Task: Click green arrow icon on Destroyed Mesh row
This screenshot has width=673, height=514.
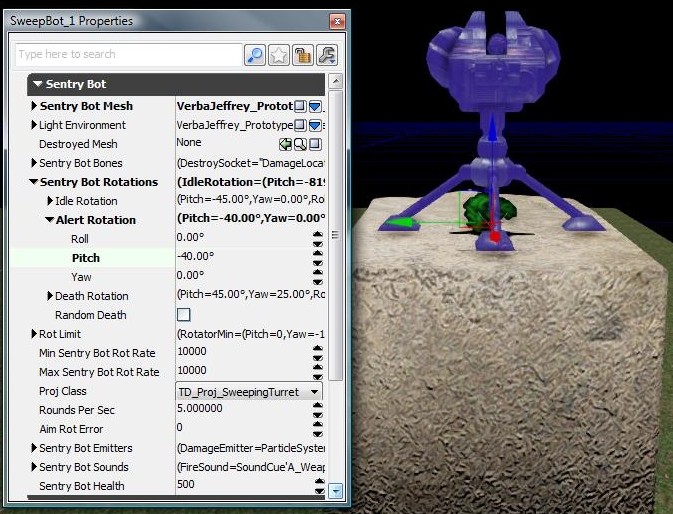Action: pos(285,144)
